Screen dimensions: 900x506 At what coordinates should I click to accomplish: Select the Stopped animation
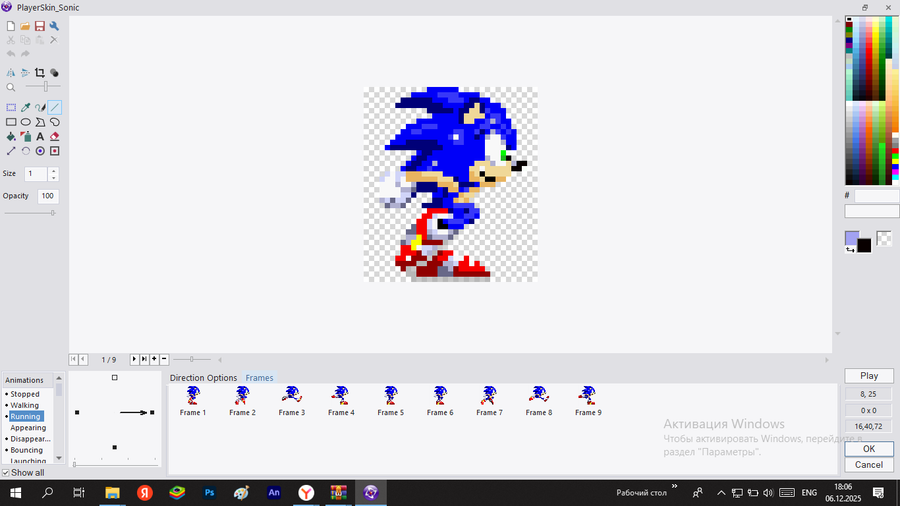pyautogui.click(x=25, y=394)
